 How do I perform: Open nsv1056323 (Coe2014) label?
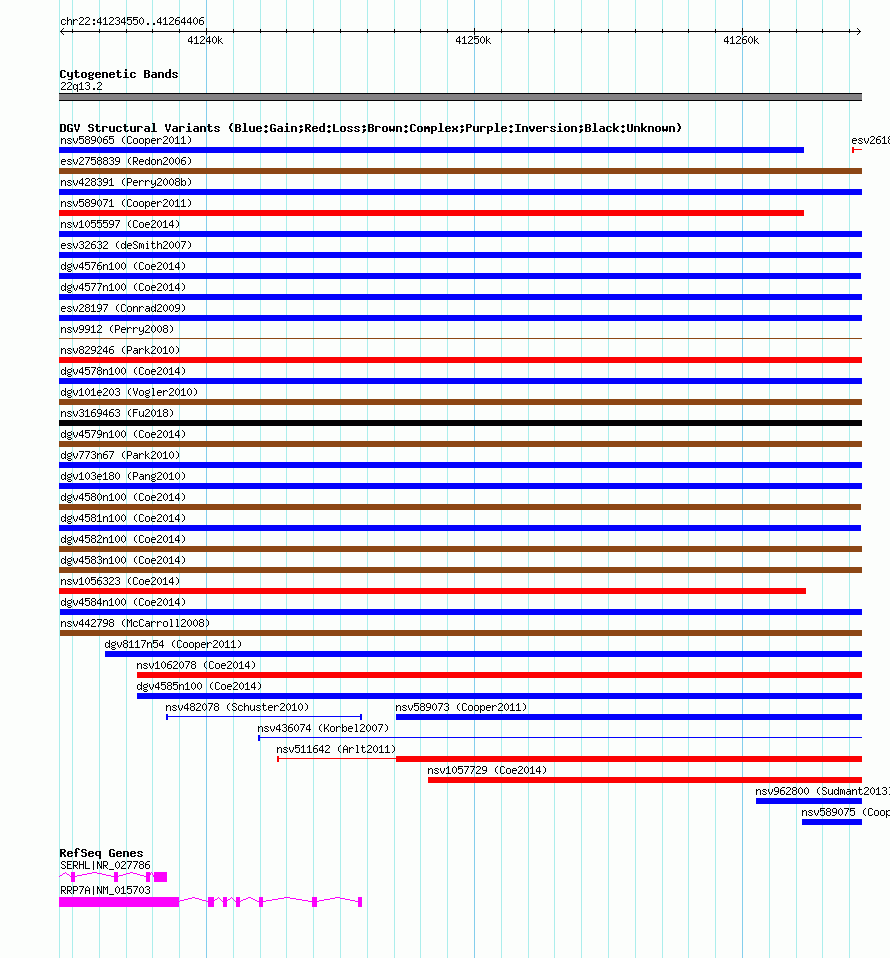pos(120,581)
